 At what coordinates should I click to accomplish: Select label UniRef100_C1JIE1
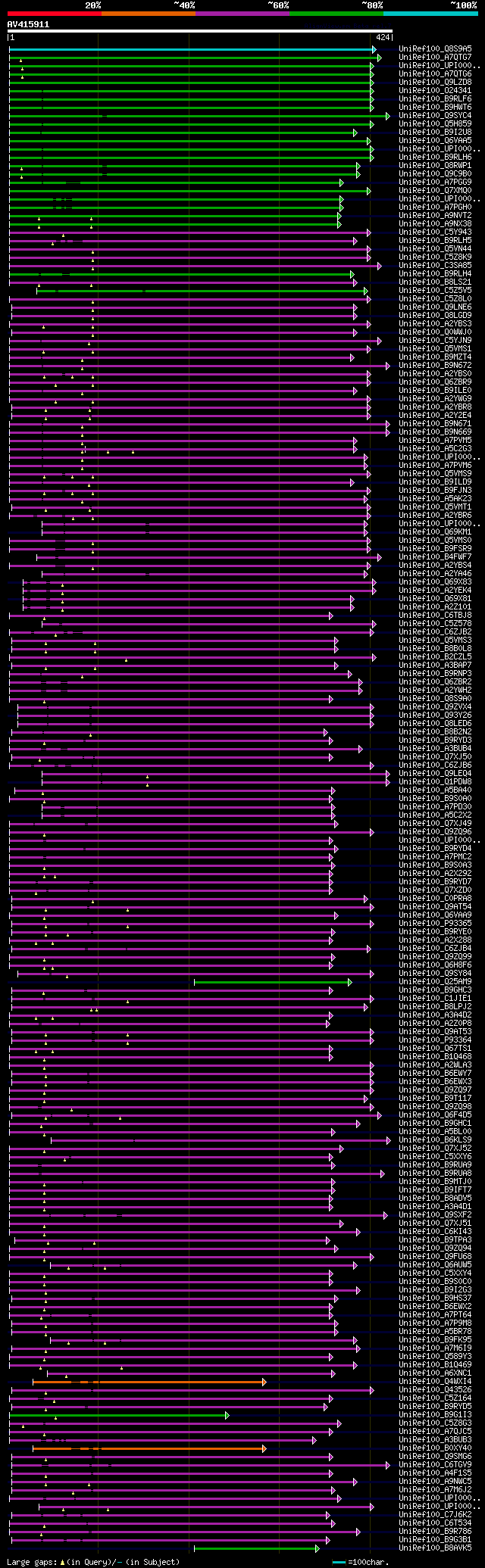[x=435, y=999]
